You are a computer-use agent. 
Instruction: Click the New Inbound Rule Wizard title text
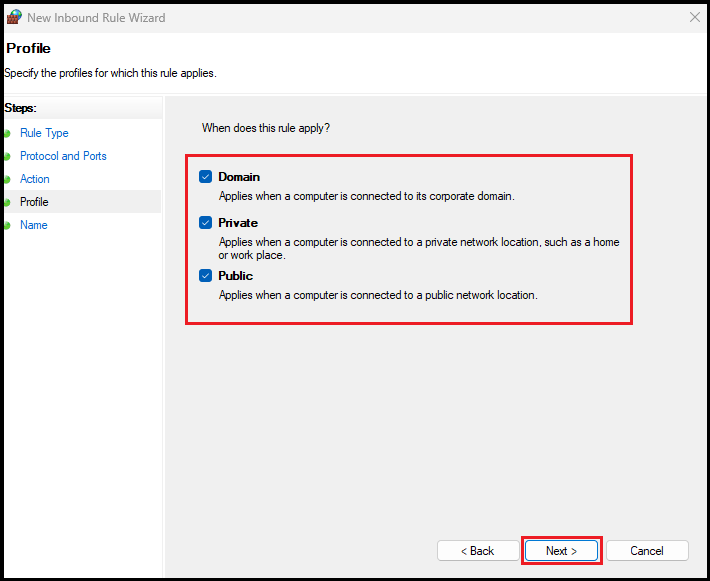click(96, 18)
